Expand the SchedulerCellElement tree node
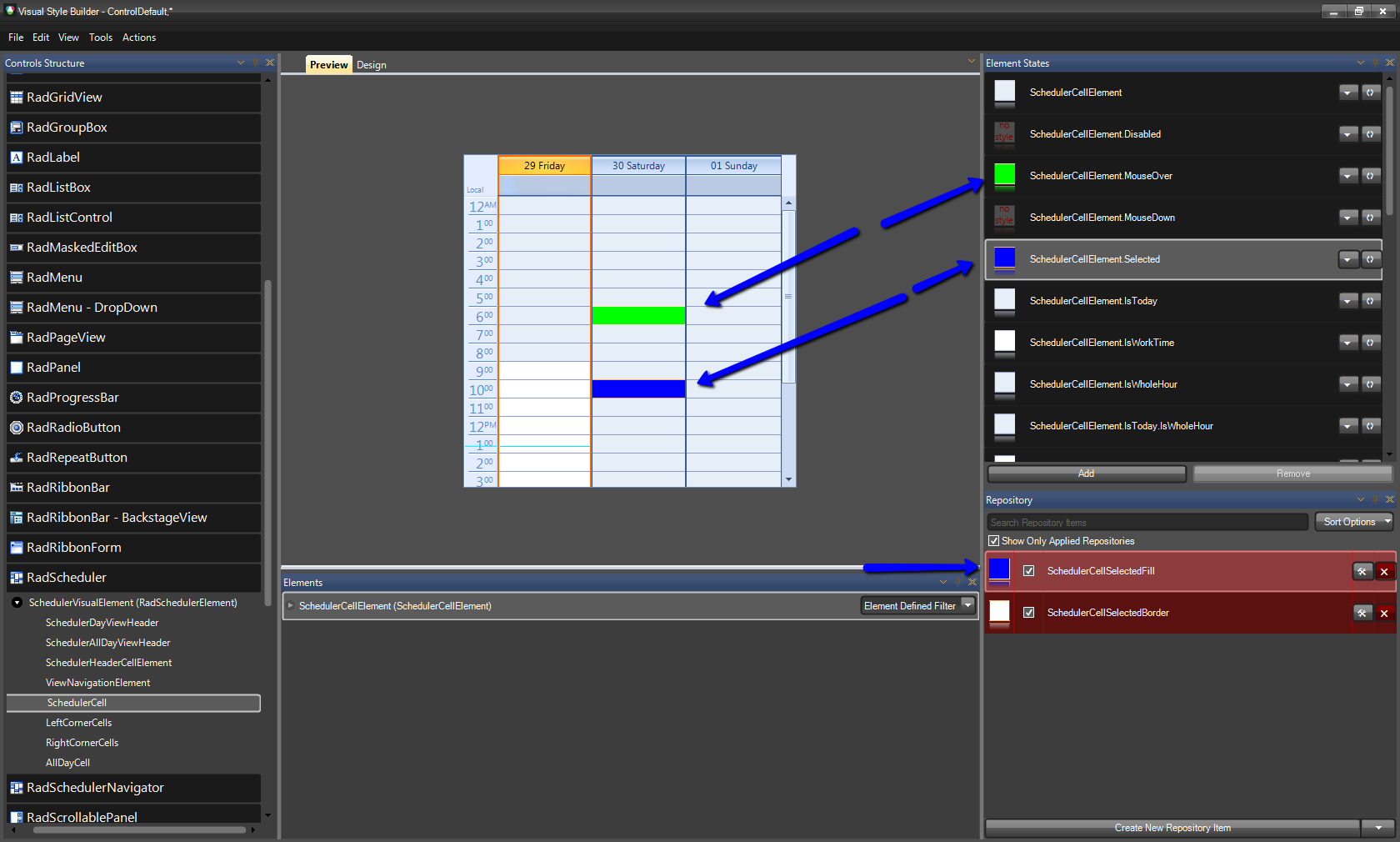 tap(291, 606)
